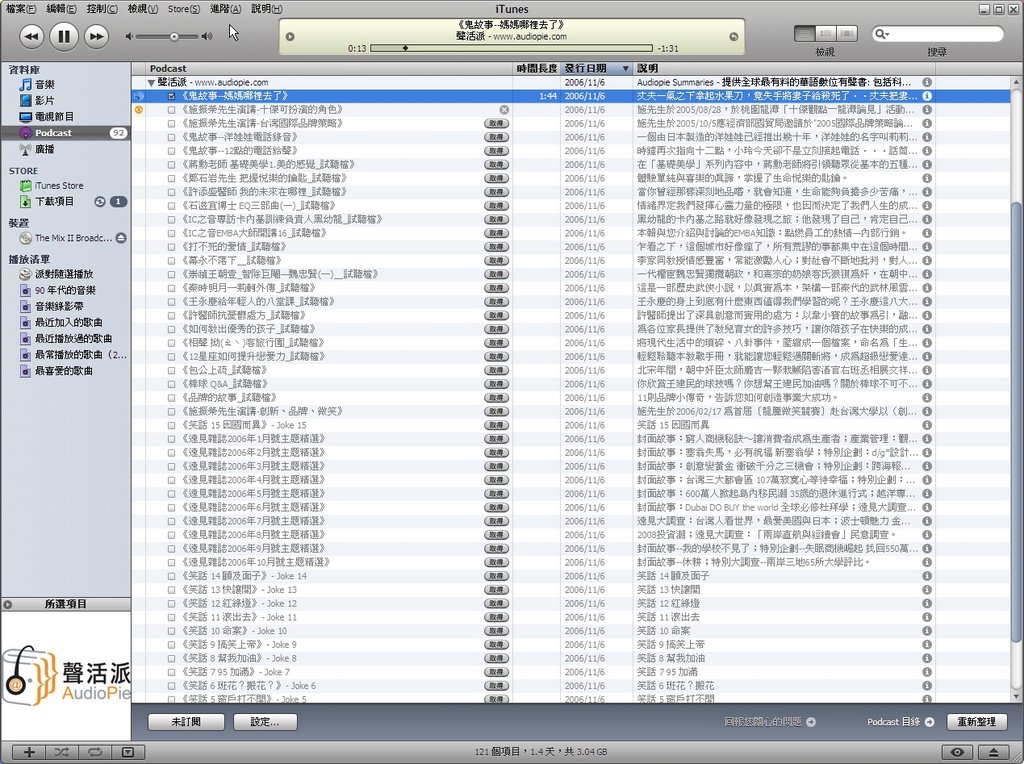This screenshot has height=764, width=1024.
Task: Show info for 鬼故事--媽媽哪裡去了 episode
Action: tap(927, 96)
